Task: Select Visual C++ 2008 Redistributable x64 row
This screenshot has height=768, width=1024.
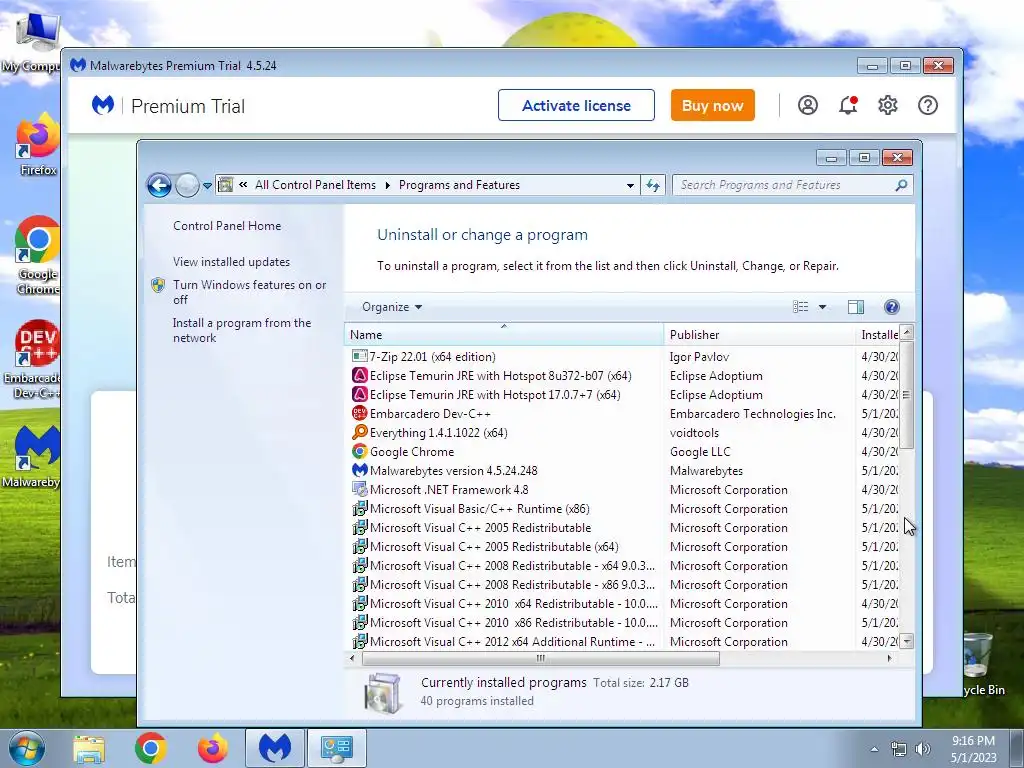Action: [x=624, y=565]
